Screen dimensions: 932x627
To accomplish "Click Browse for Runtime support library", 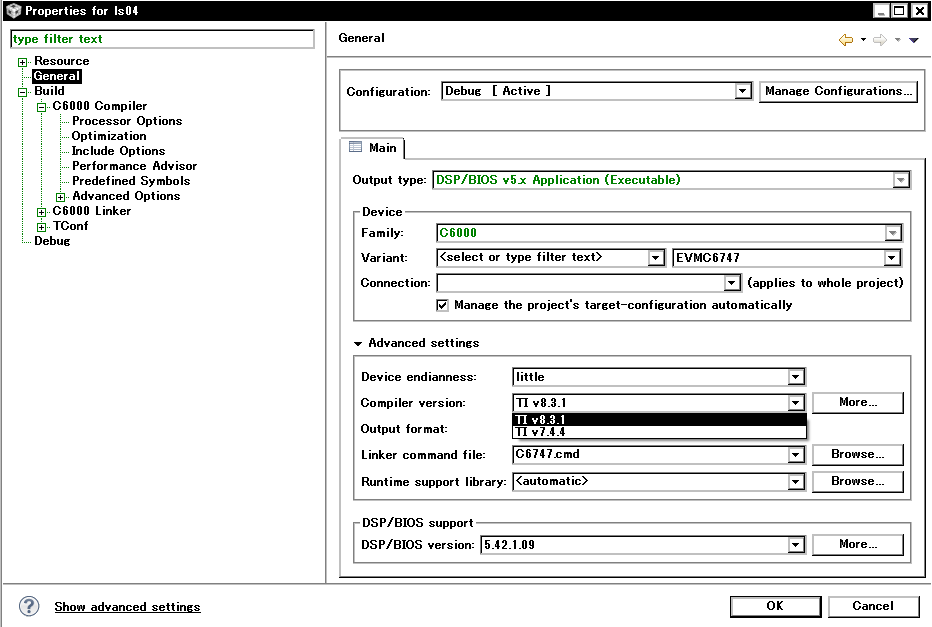I will [x=858, y=481].
